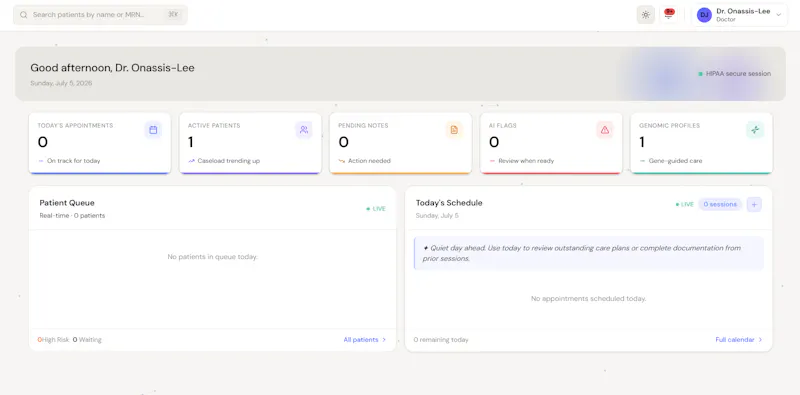This screenshot has width=800, height=395.
Task: Click the 'Good afternoon, Dr. Onassis-Lee' greeting
Action: (112, 68)
